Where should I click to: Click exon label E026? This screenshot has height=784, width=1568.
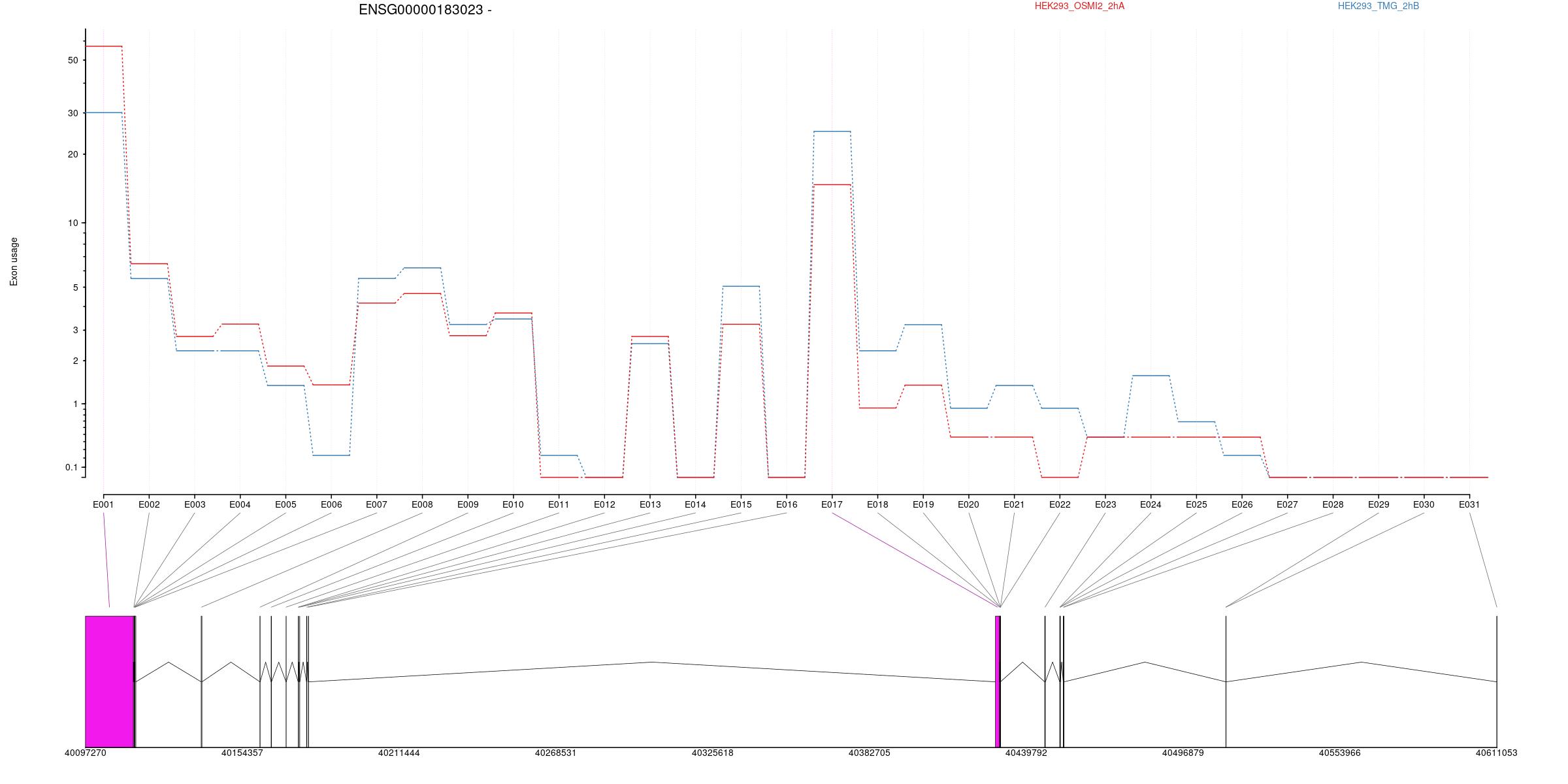[1242, 504]
